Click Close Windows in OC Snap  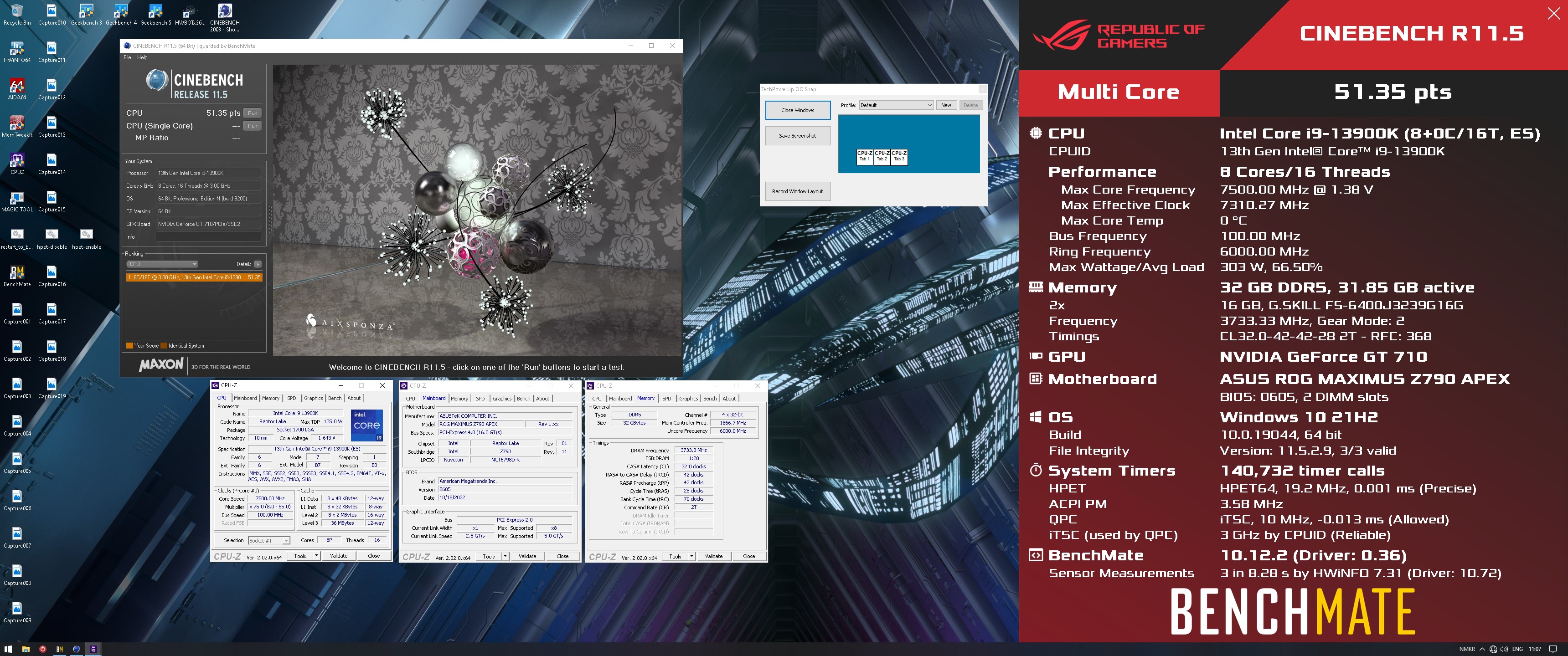(x=797, y=110)
